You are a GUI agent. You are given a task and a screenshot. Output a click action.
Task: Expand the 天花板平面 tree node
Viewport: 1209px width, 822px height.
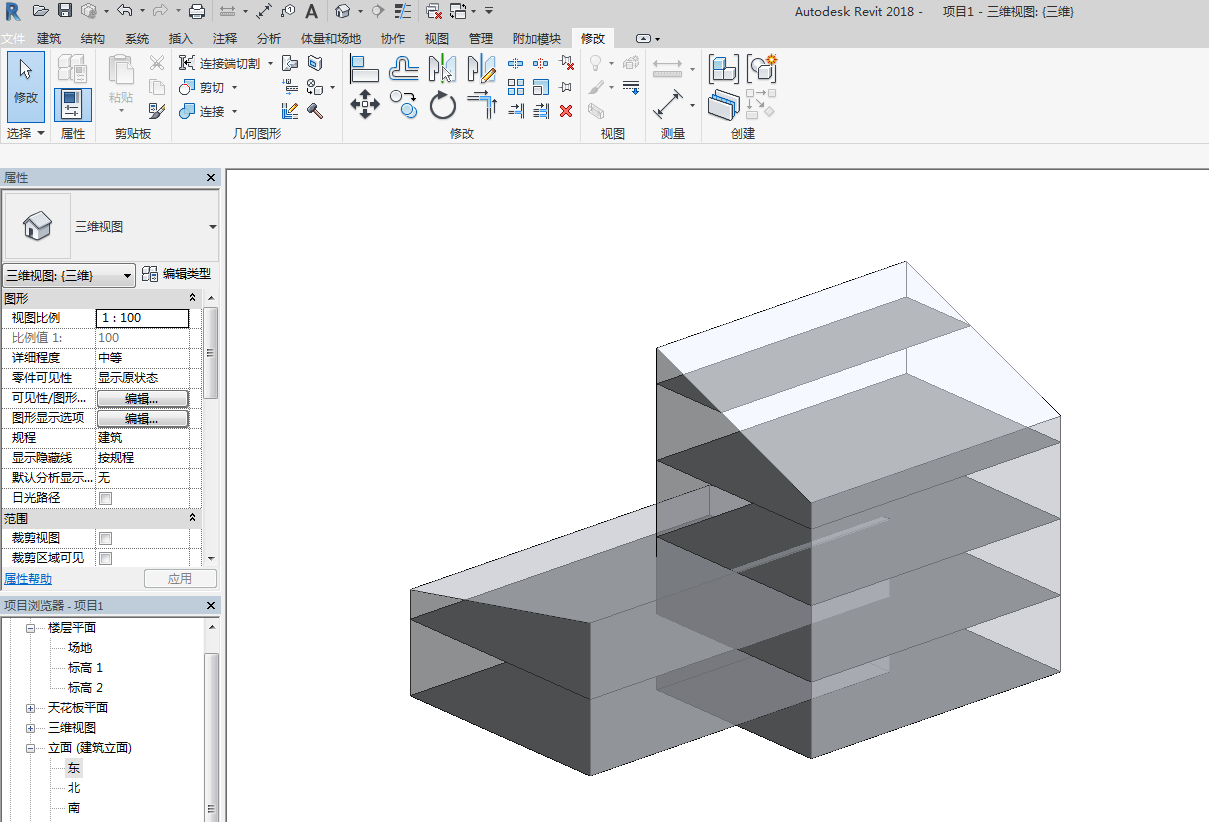[x=30, y=708]
